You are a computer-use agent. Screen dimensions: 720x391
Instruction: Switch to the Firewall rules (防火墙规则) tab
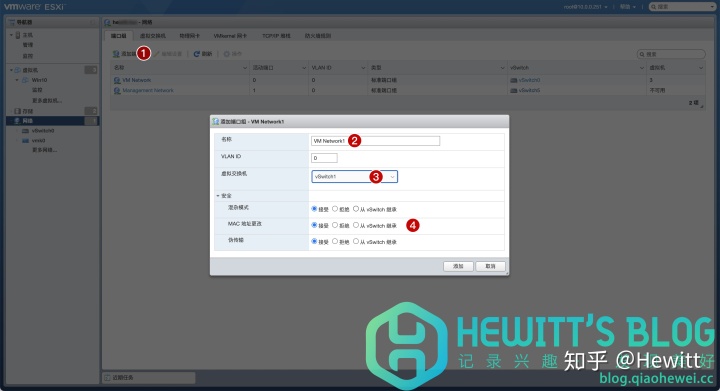[318, 36]
